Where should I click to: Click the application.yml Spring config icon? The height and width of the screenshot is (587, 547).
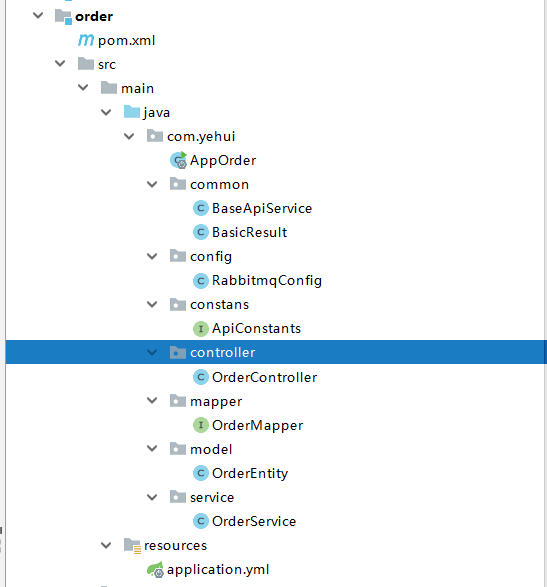[x=155, y=569]
